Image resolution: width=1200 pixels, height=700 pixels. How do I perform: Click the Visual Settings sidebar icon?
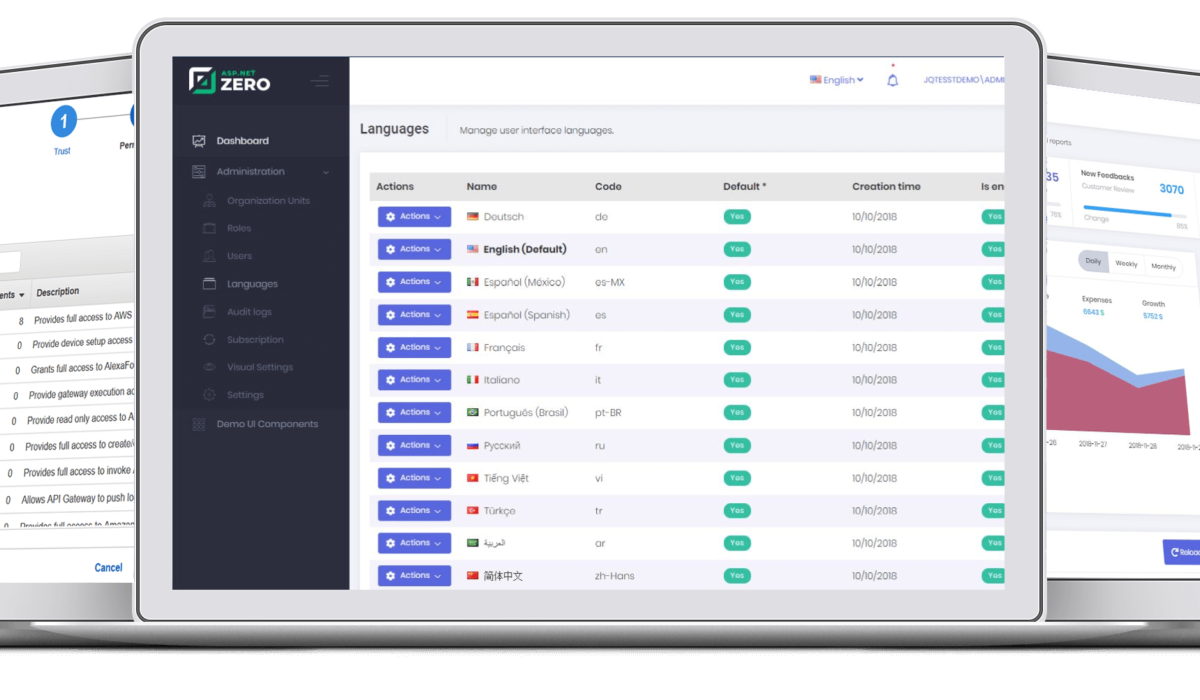point(209,367)
